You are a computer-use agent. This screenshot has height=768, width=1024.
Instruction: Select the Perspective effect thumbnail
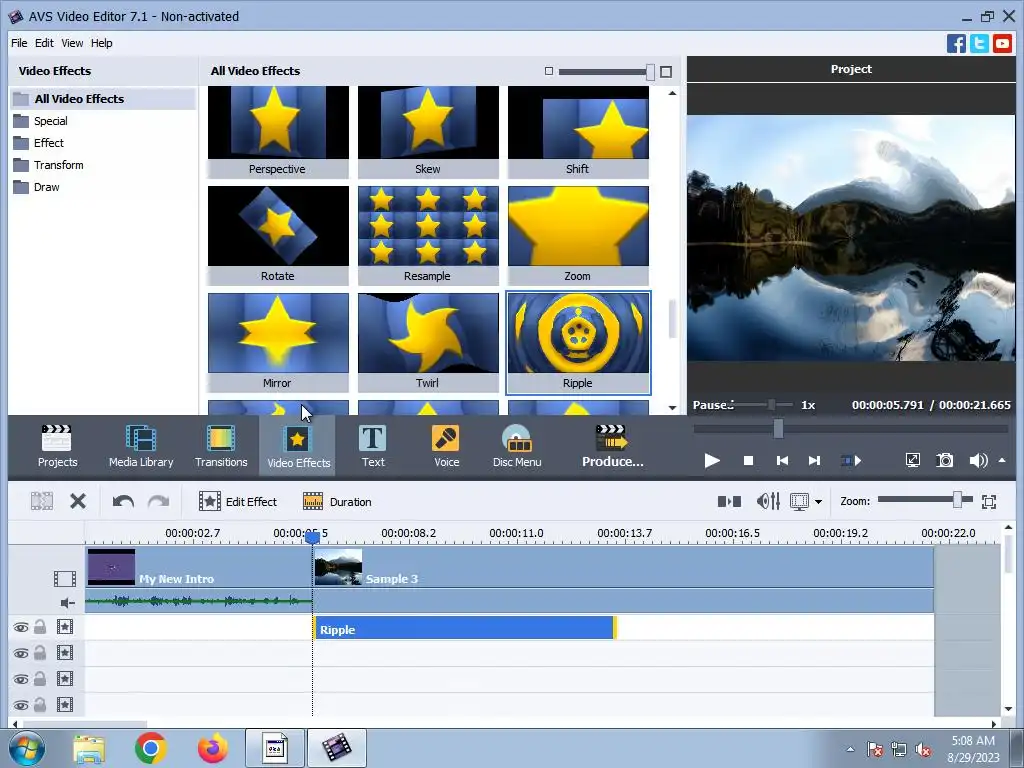pos(278,132)
